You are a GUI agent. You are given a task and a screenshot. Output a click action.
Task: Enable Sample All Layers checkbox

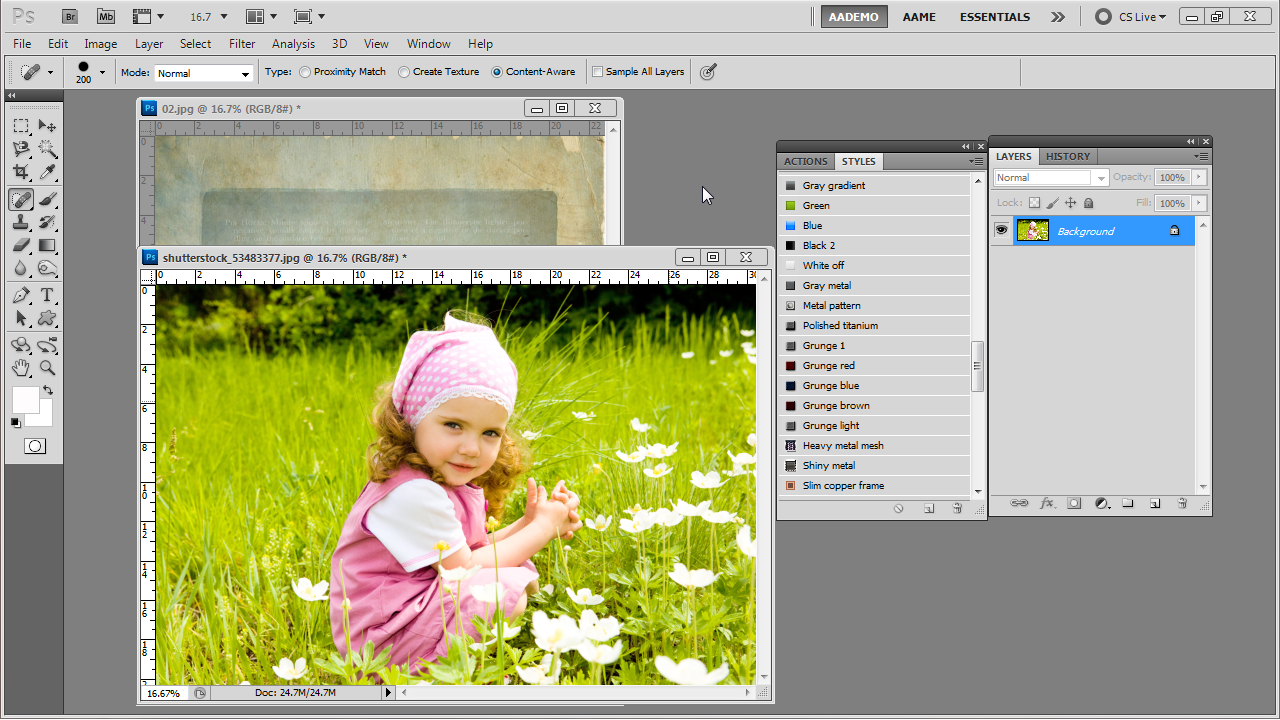click(598, 72)
